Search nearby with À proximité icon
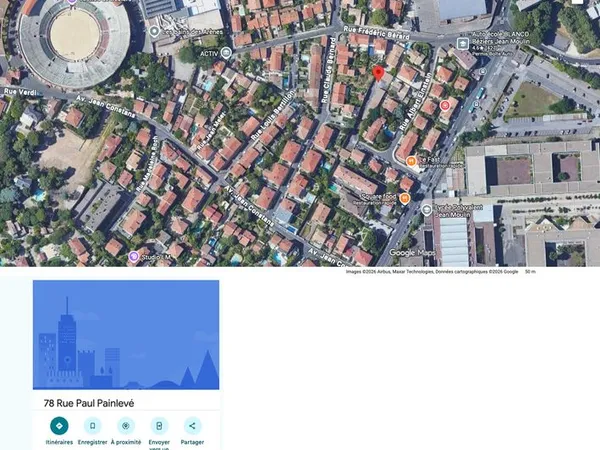The image size is (600, 450). pyautogui.click(x=126, y=426)
